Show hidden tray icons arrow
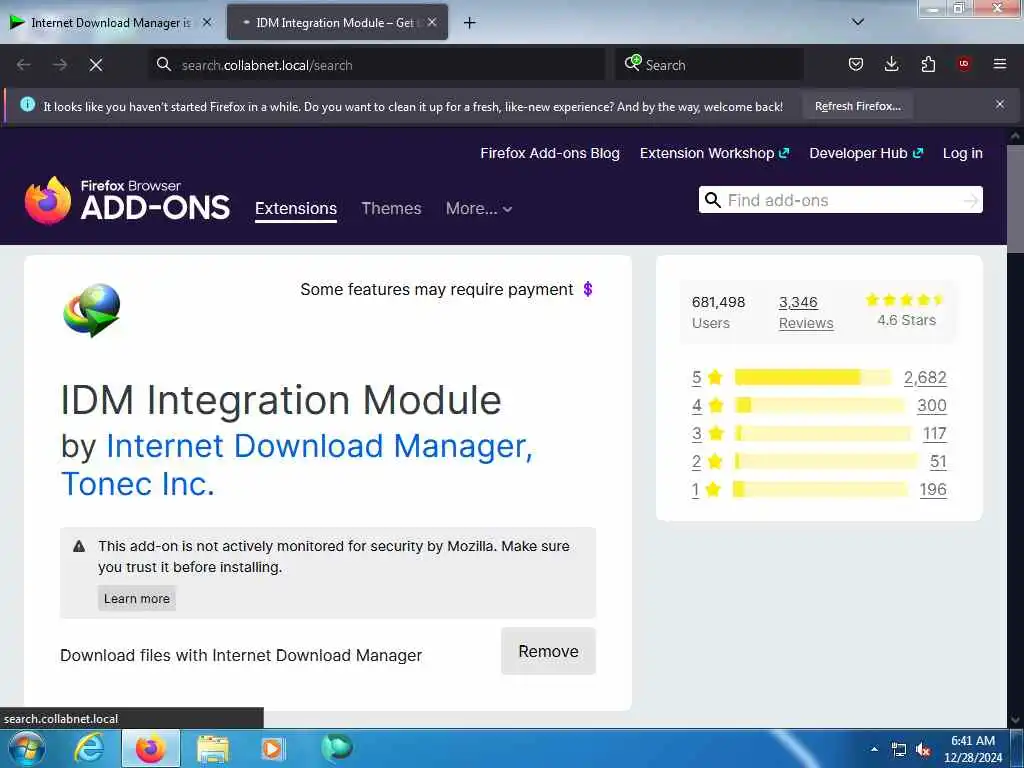Screen dimensions: 1024x768 pyautogui.click(x=874, y=749)
